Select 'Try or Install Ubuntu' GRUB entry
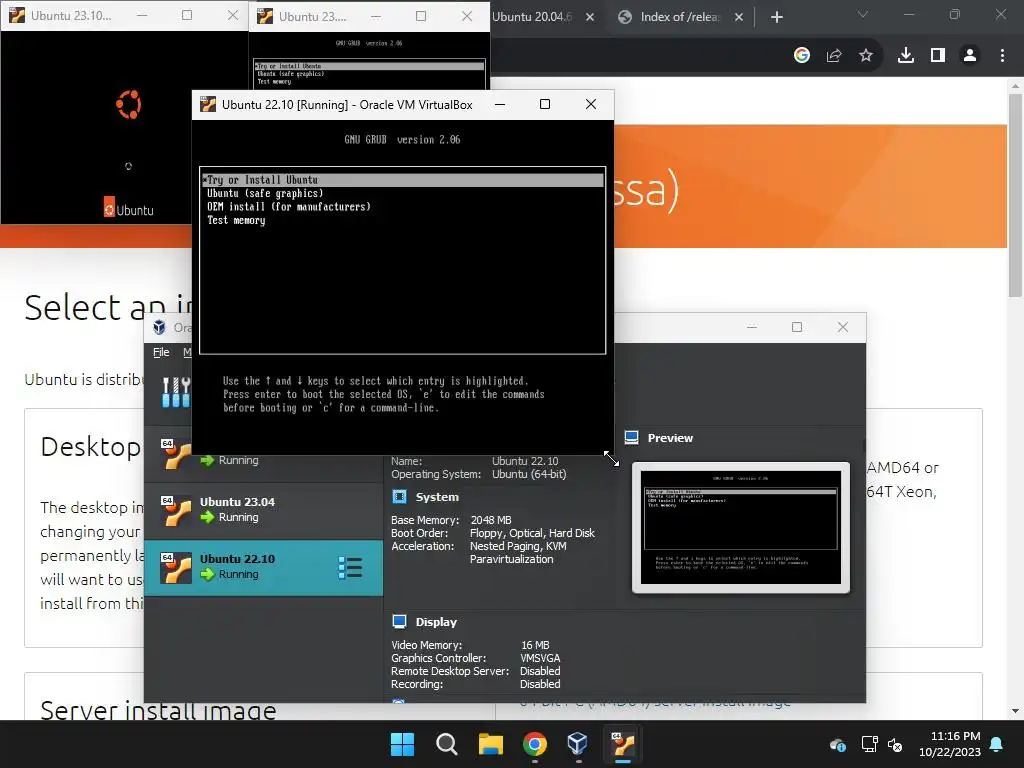 click(402, 180)
